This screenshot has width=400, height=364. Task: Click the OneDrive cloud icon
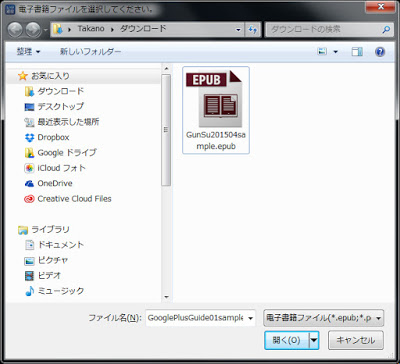tap(29, 184)
